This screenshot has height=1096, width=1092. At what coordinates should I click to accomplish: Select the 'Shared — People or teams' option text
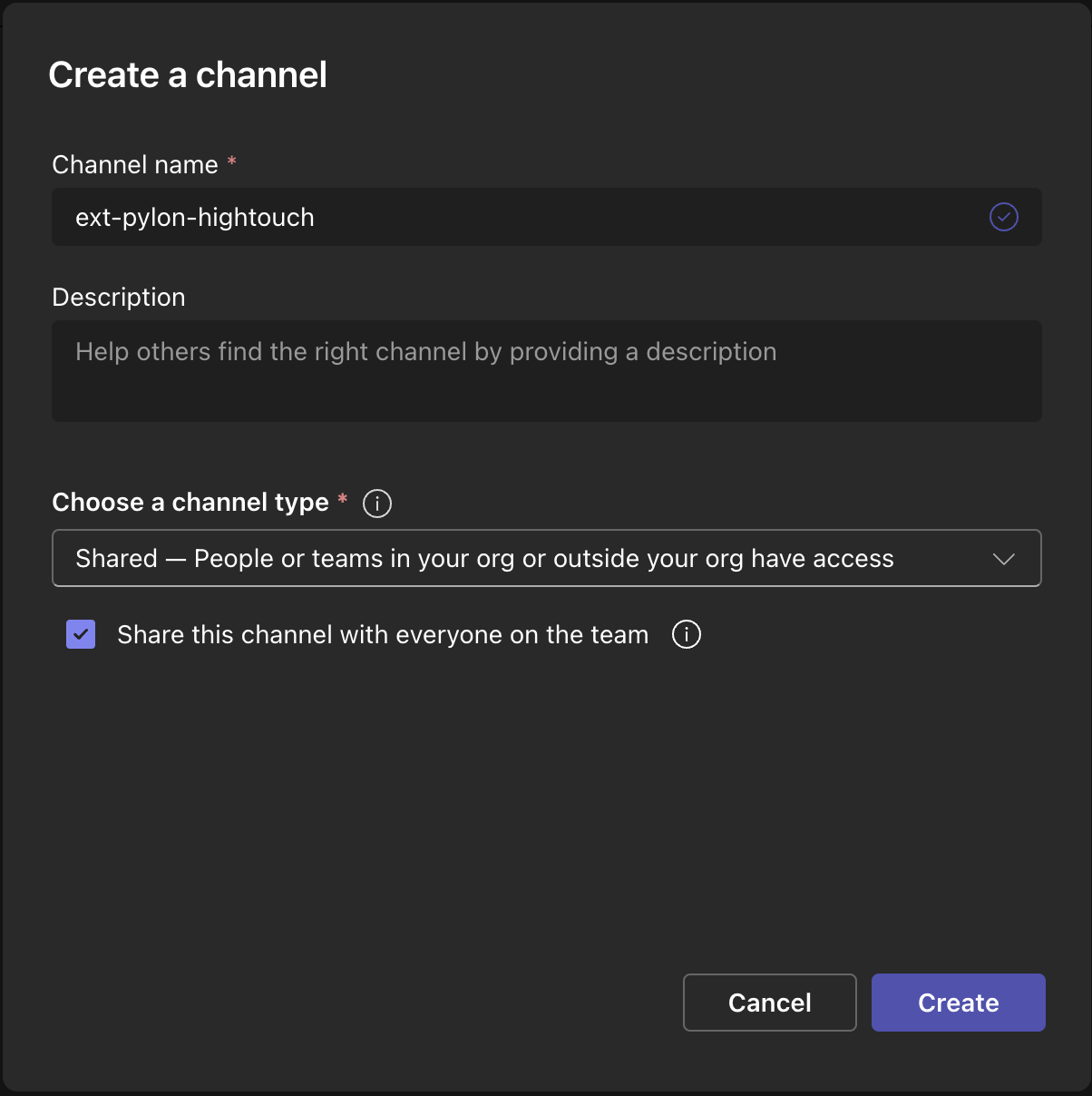pos(484,559)
